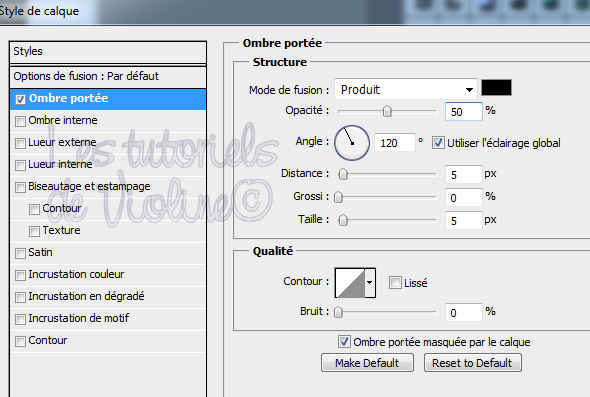
Task: Tick Incrustation en dégradé checkbox
Action: click(20, 297)
